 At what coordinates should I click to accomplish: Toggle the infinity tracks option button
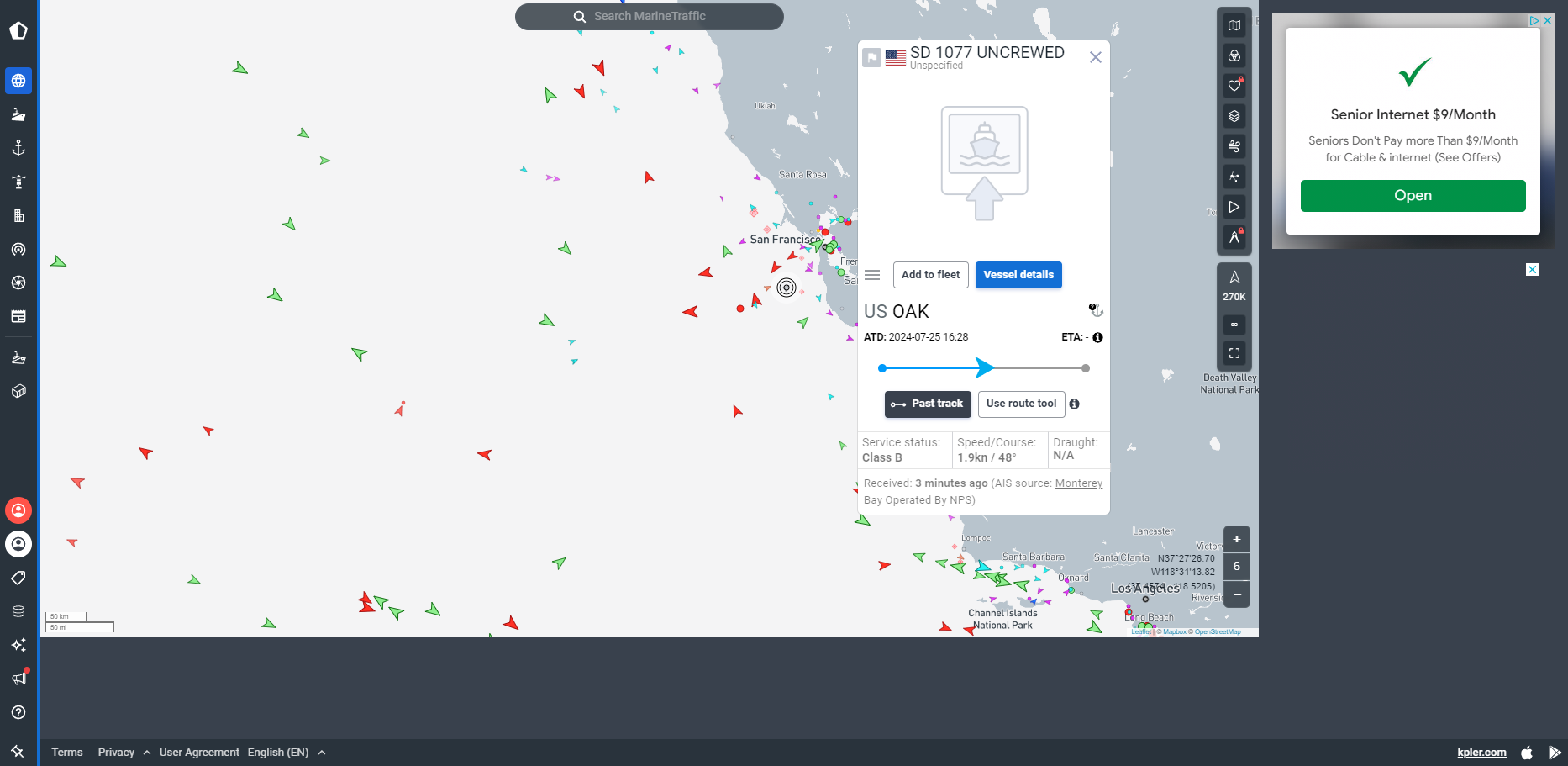[1234, 325]
